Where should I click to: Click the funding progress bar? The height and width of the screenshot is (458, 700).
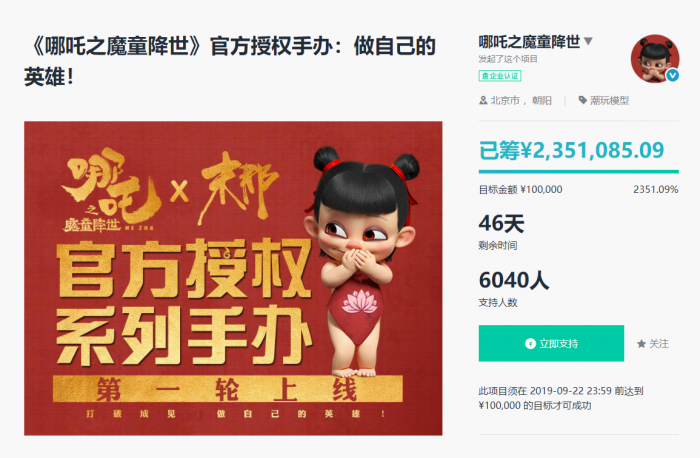click(579, 171)
